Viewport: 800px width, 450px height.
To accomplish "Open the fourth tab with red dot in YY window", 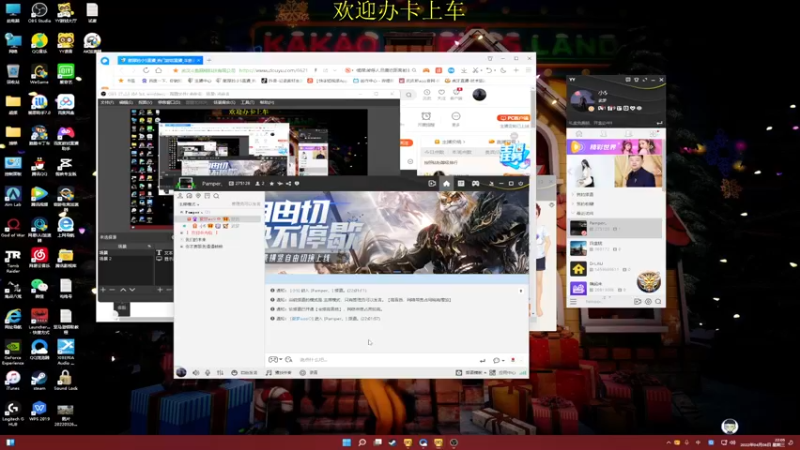I will tap(653, 134).
